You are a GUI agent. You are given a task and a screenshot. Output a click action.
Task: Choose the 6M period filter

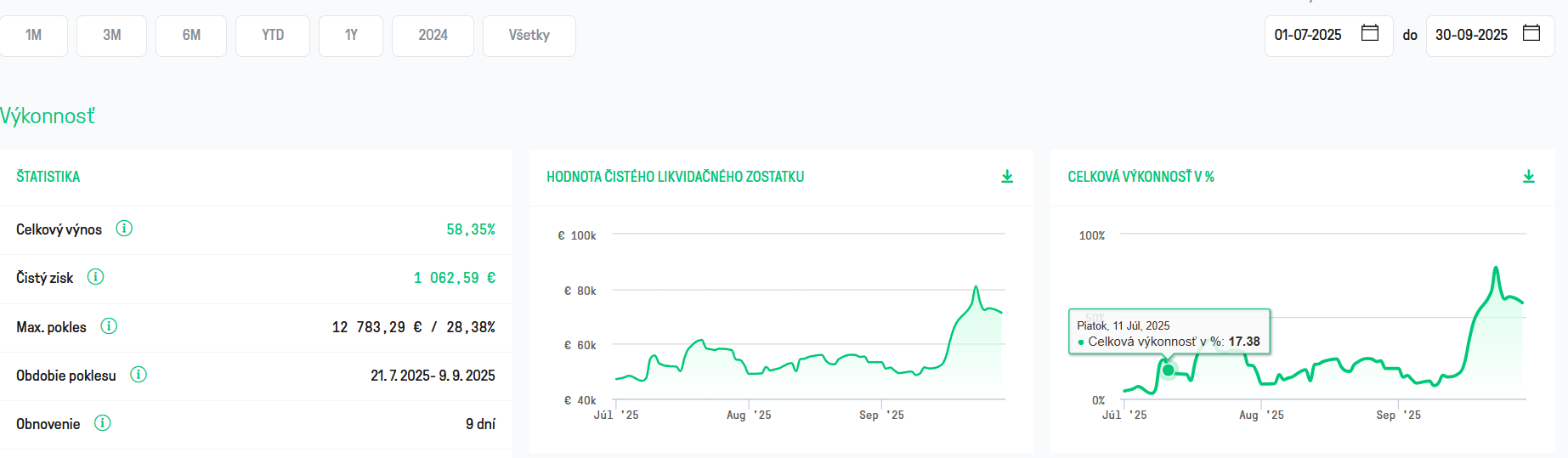(x=191, y=36)
